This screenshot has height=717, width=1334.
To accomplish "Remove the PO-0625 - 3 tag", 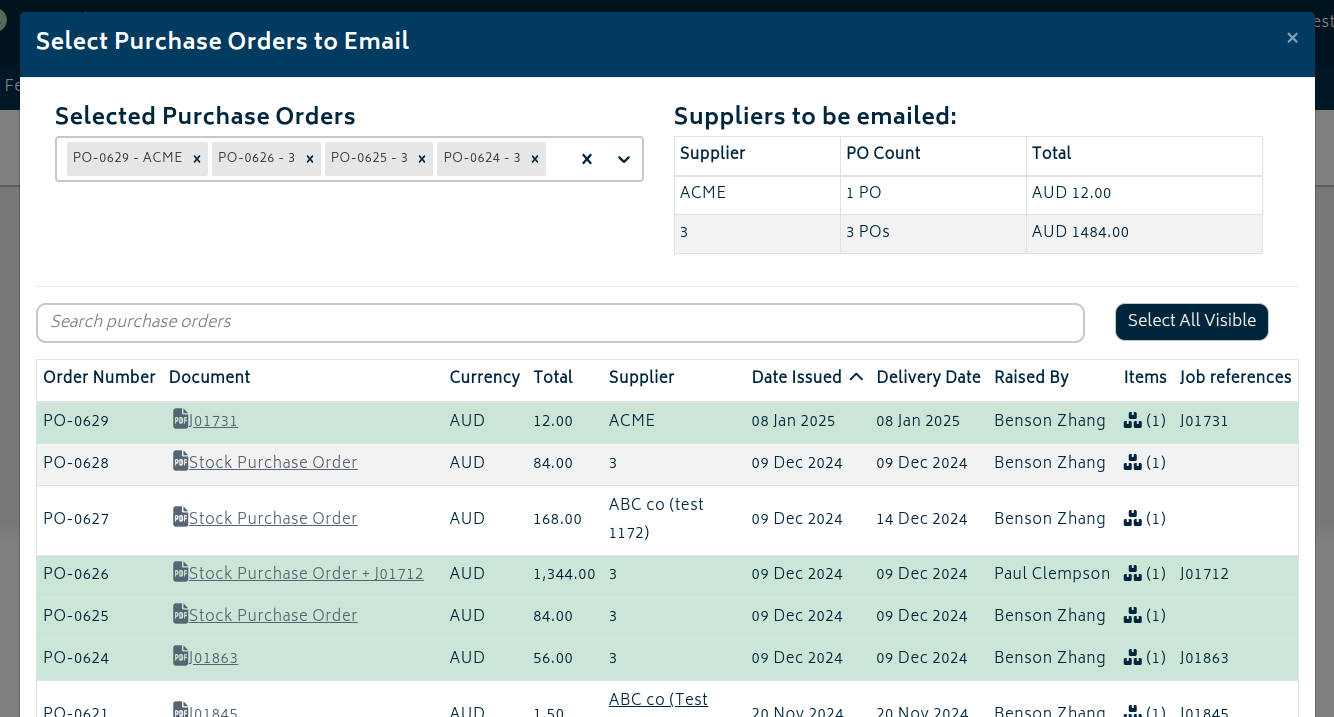I will pos(422,159).
